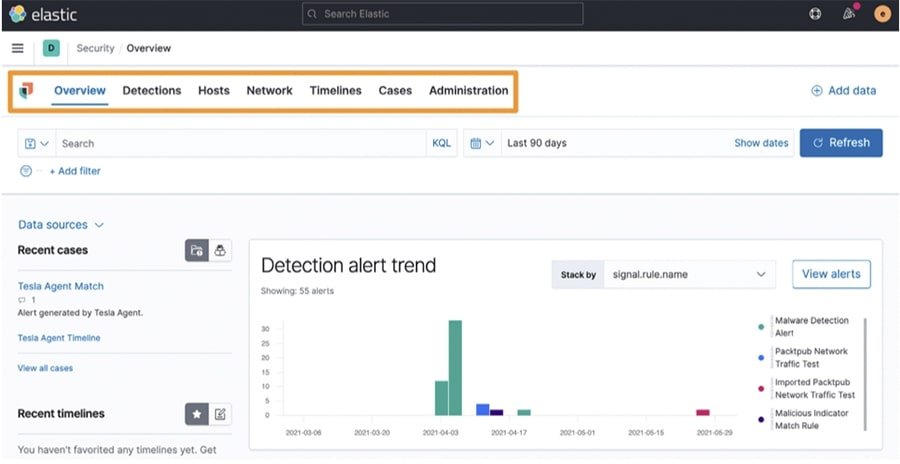Click Malware Detection Alert legend color dot
The height and width of the screenshot is (464, 900).
[x=761, y=327]
